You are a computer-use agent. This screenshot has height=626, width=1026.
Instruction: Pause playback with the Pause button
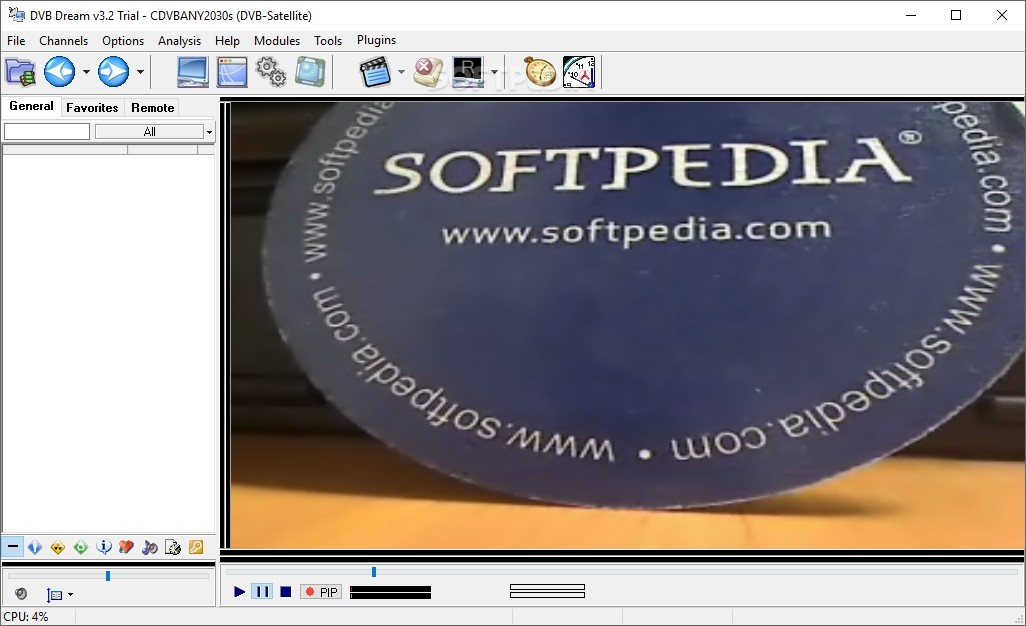(x=262, y=592)
